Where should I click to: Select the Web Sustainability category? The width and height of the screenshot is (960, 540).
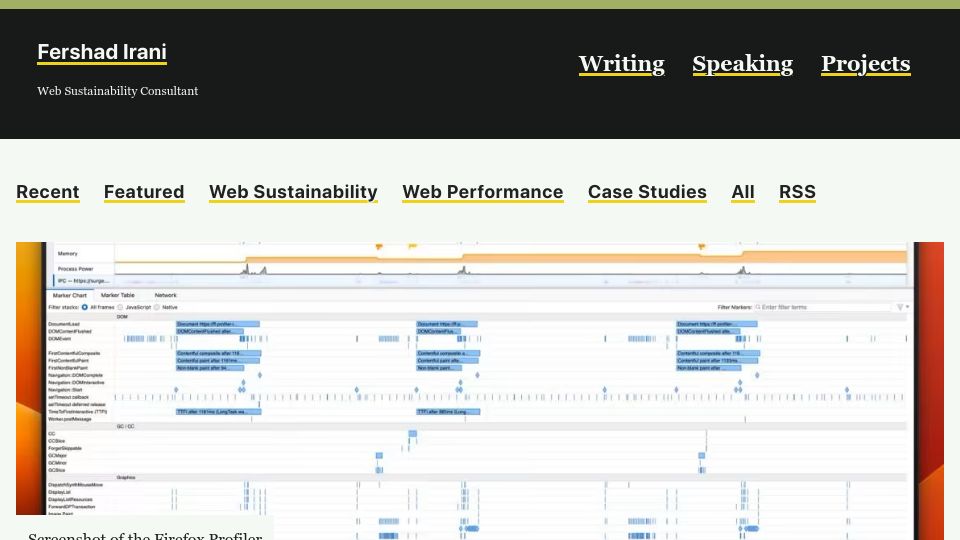(x=293, y=192)
